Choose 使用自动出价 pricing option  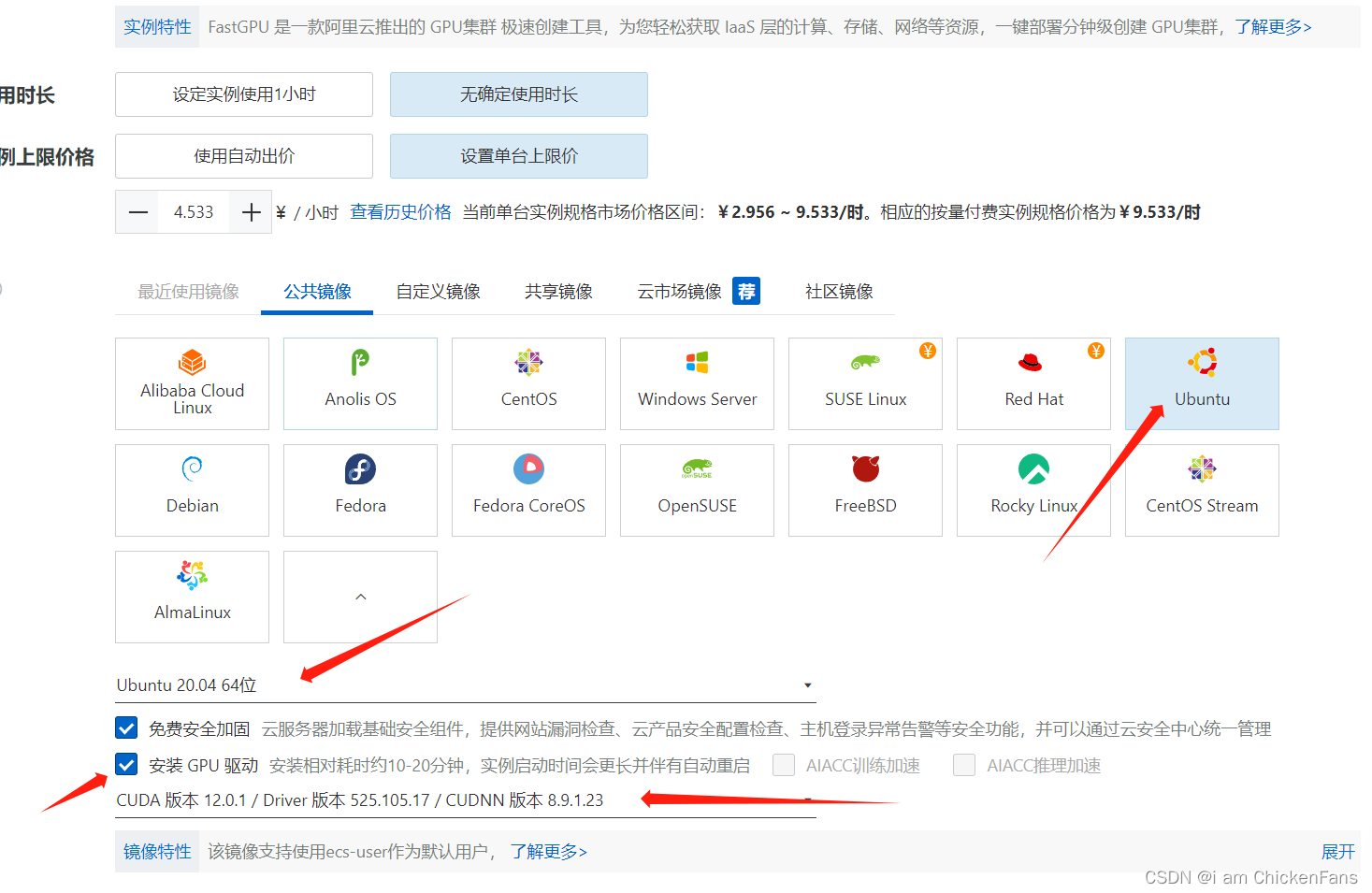point(244,156)
